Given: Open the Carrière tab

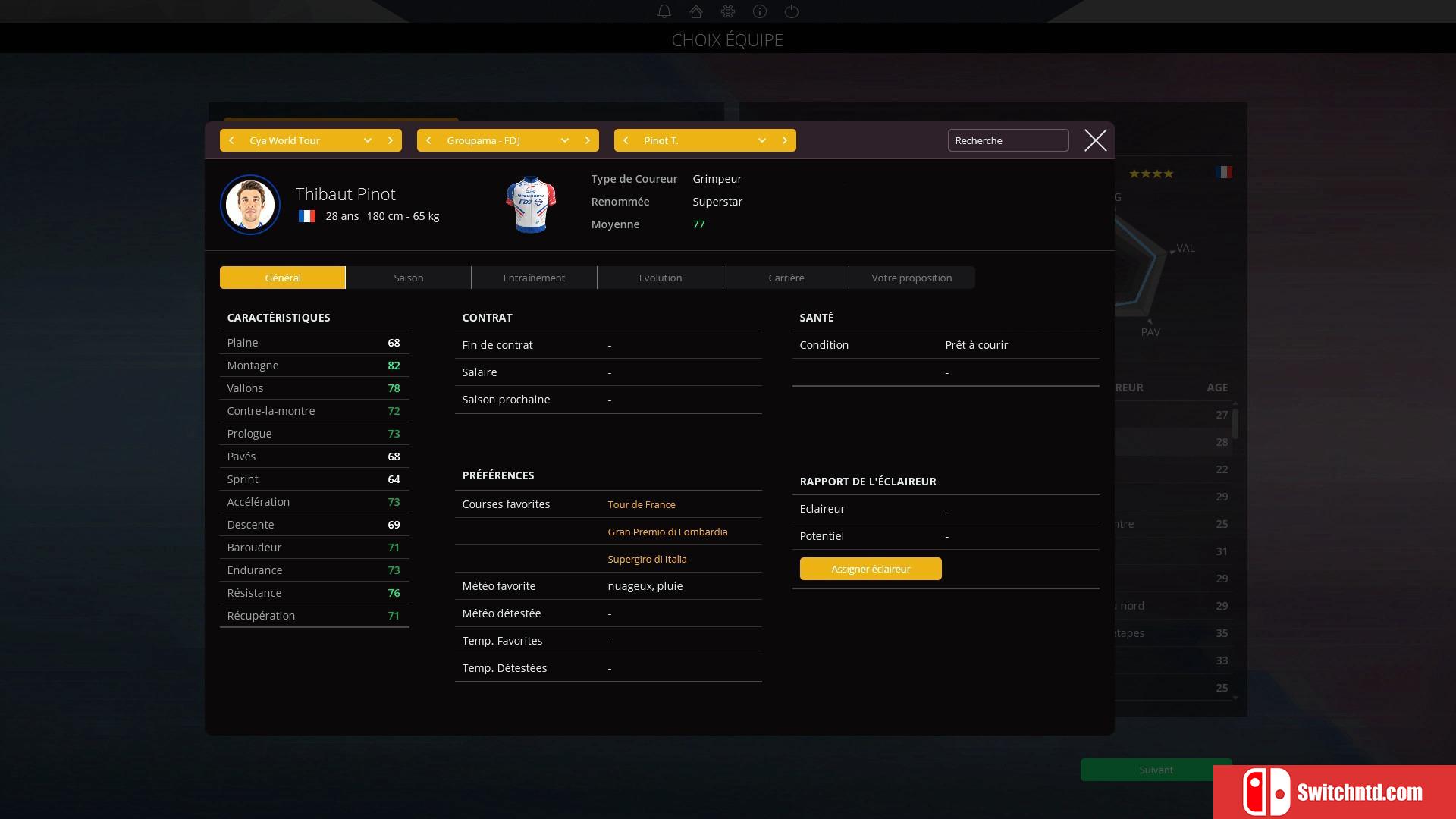Looking at the screenshot, I should coord(786,278).
